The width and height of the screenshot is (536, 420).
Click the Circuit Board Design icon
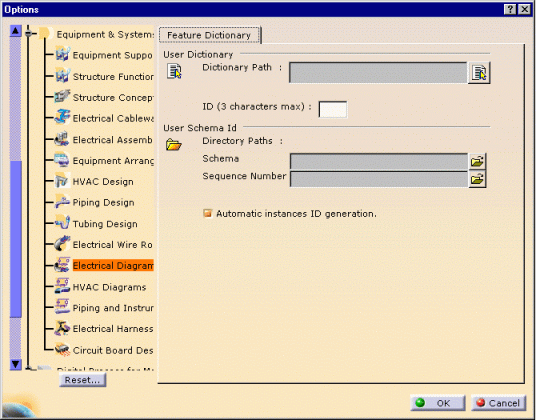pyautogui.click(x=63, y=350)
